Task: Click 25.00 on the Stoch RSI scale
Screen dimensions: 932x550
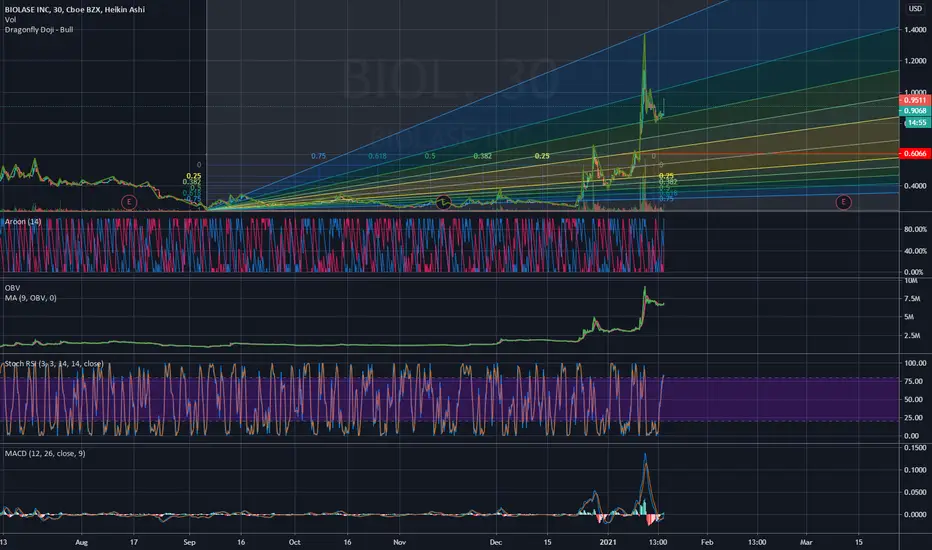Action: [914, 418]
